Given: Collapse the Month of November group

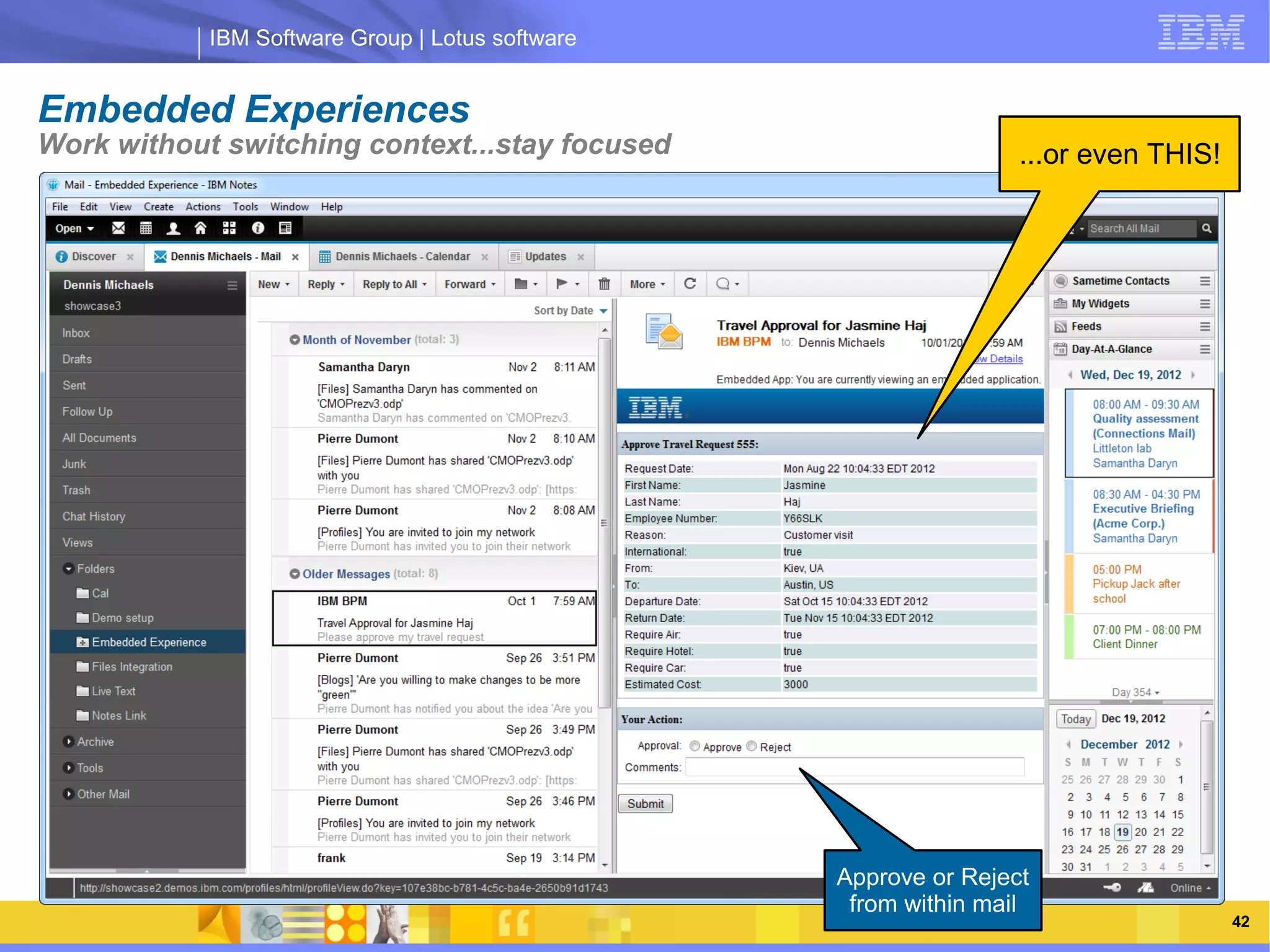Looking at the screenshot, I should click(x=295, y=340).
